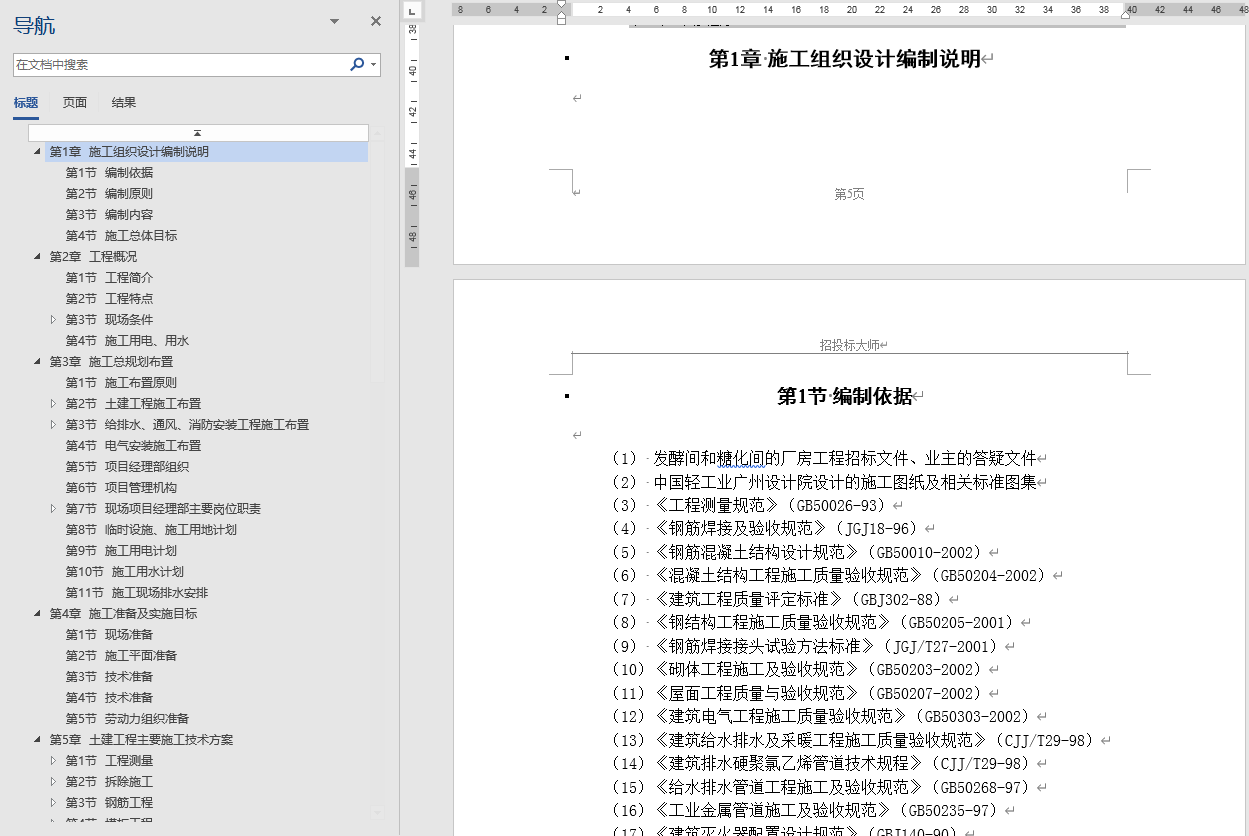
Task: Expand 第7节 现场项目经理部主要岗位职责
Action: pyautogui.click(x=55, y=508)
